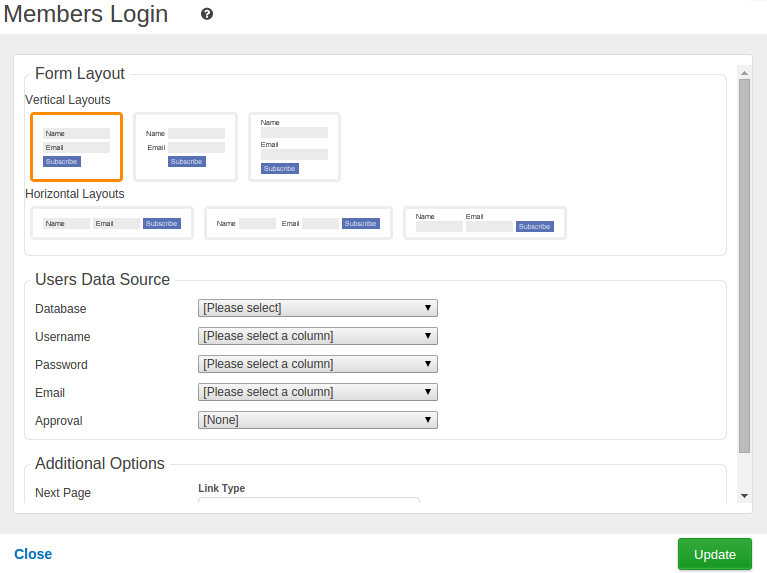The width and height of the screenshot is (767, 573).
Task: Click the Additional Options section heading
Action: (100, 464)
